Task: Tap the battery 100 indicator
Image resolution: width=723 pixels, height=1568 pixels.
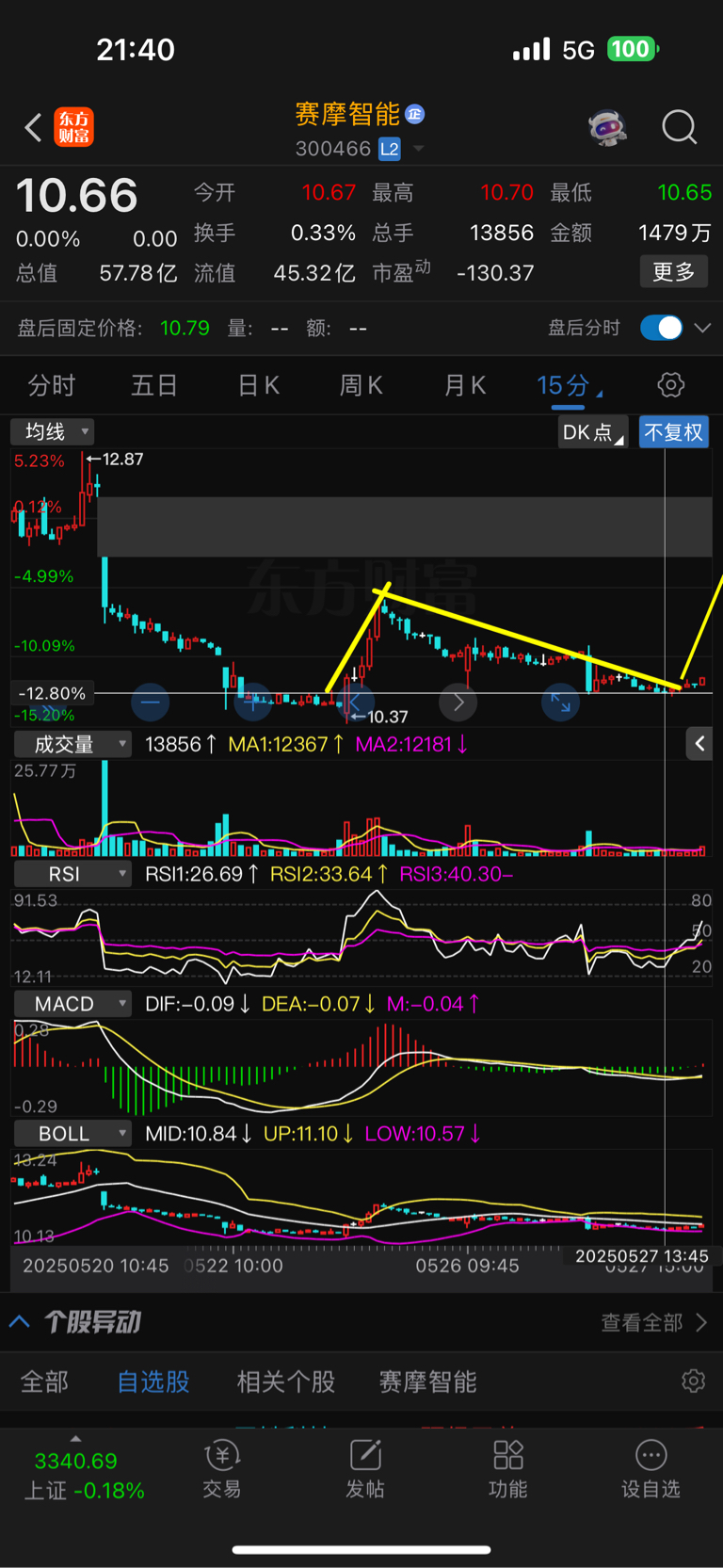Action: pos(632,49)
